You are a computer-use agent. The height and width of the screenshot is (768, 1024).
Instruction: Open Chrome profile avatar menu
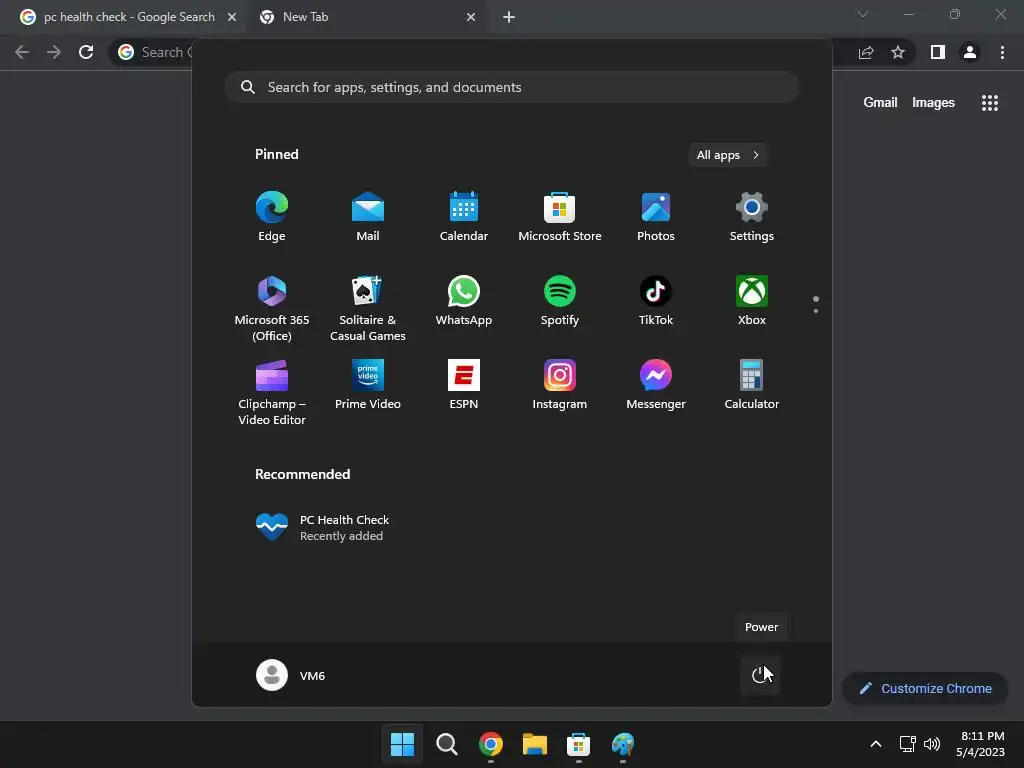970,52
